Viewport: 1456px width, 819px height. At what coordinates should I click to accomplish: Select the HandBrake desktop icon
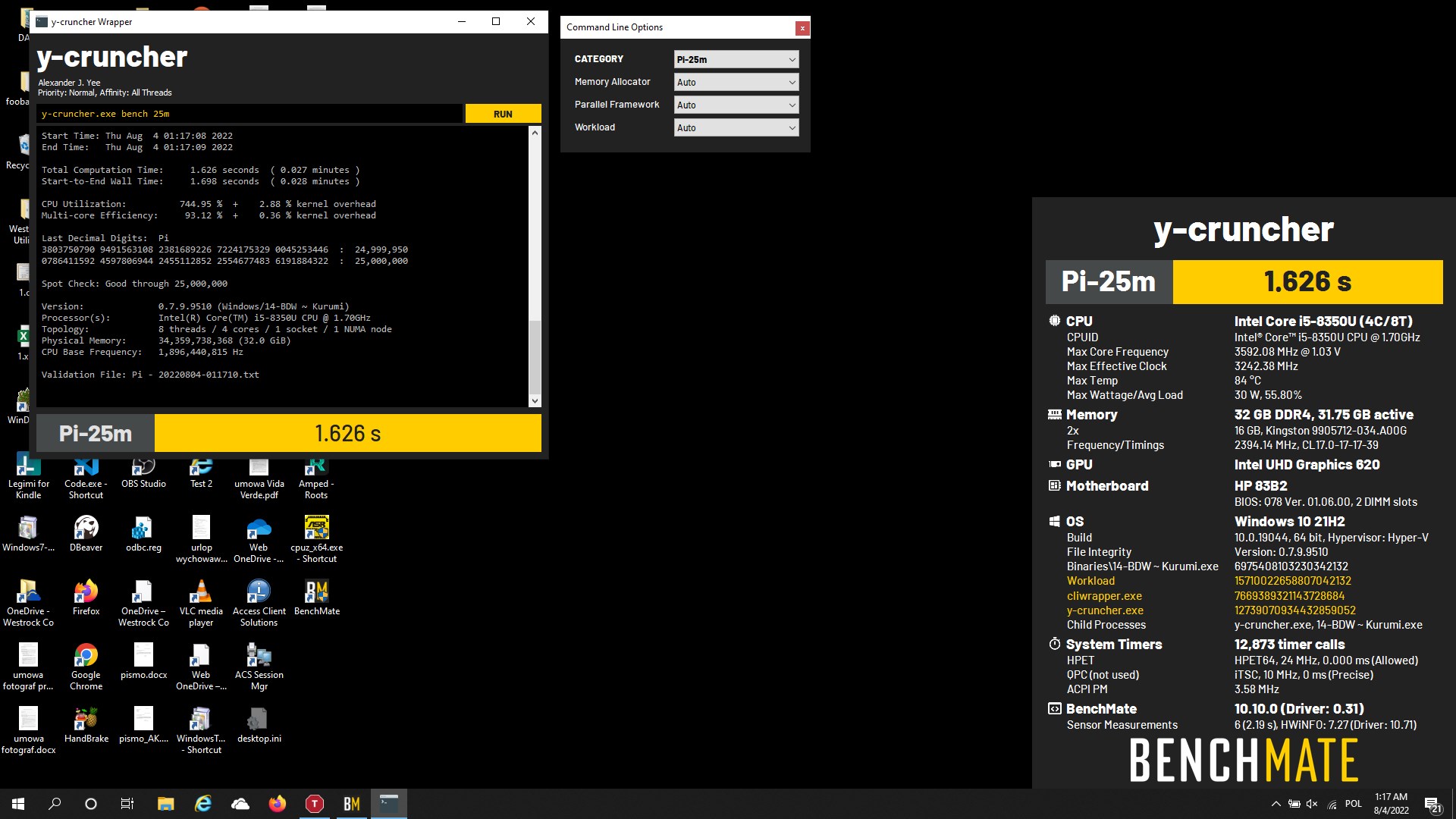click(86, 725)
